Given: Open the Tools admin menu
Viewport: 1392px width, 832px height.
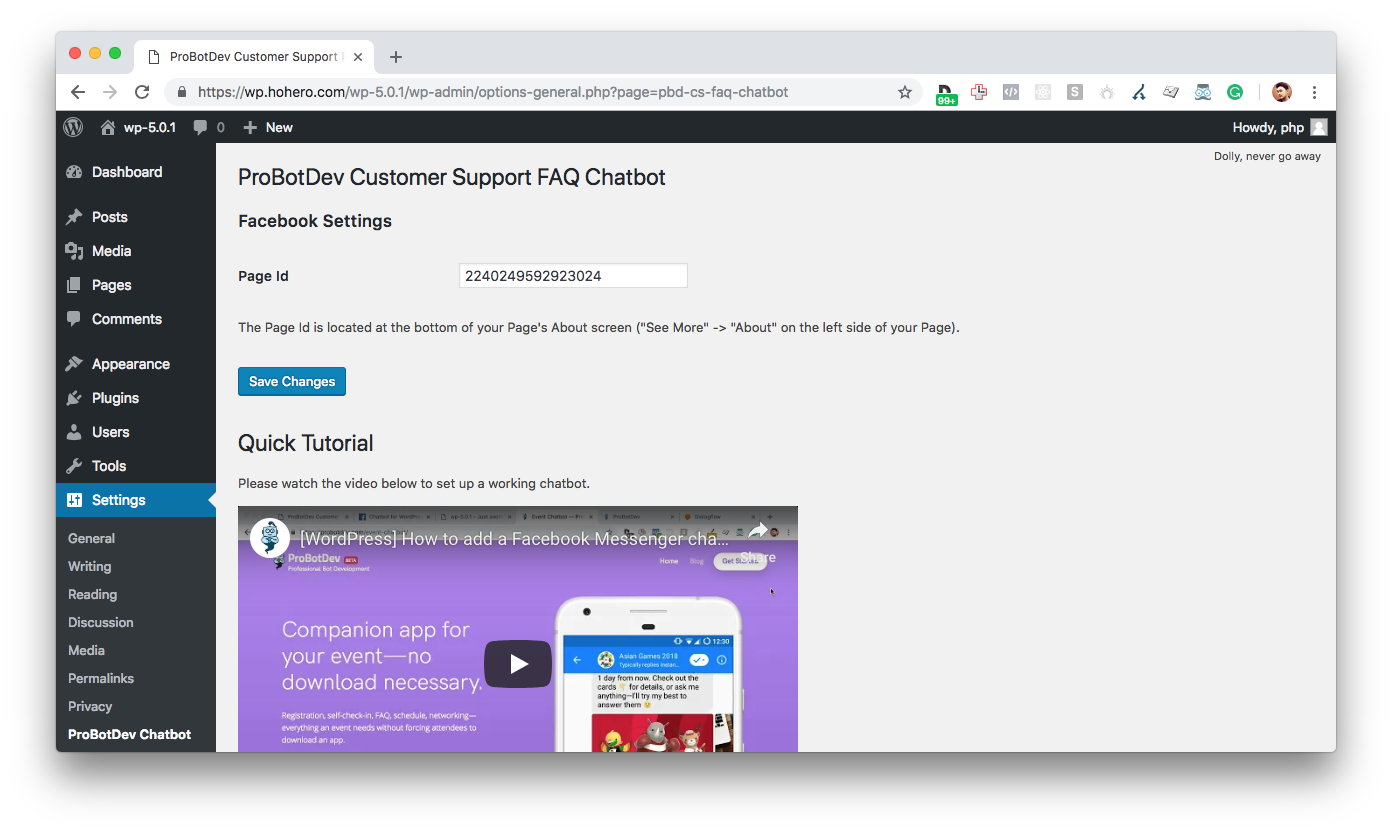Looking at the screenshot, I should pyautogui.click(x=136, y=466).
